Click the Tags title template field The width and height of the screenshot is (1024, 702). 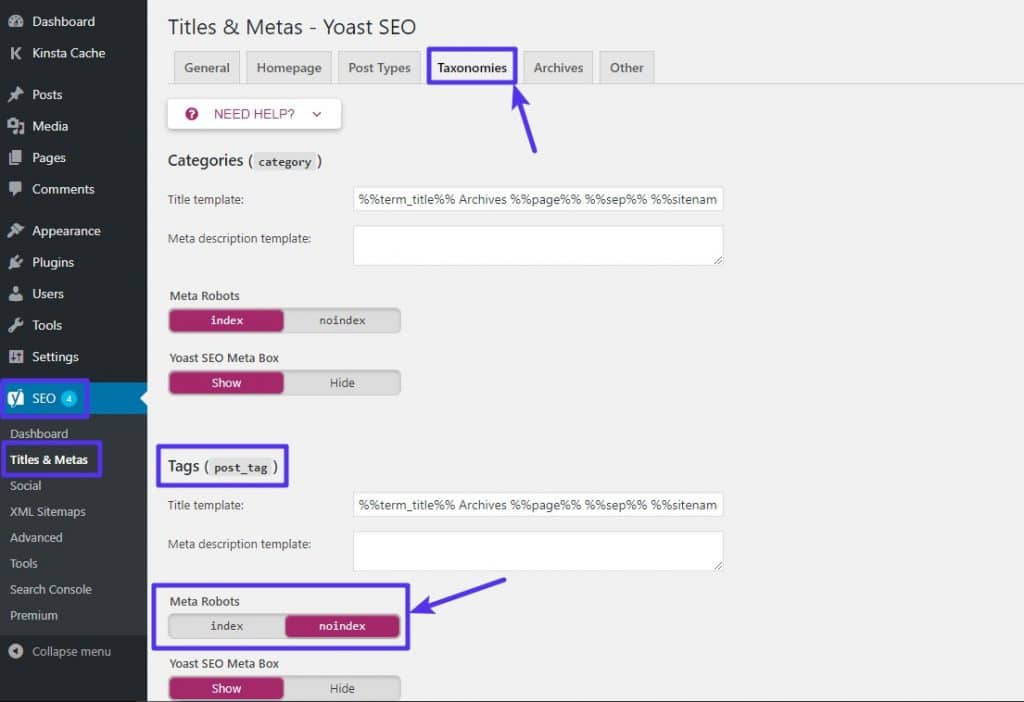538,505
